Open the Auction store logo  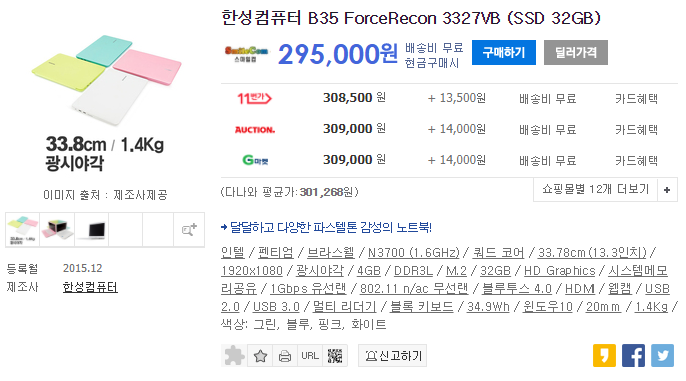coord(255,129)
